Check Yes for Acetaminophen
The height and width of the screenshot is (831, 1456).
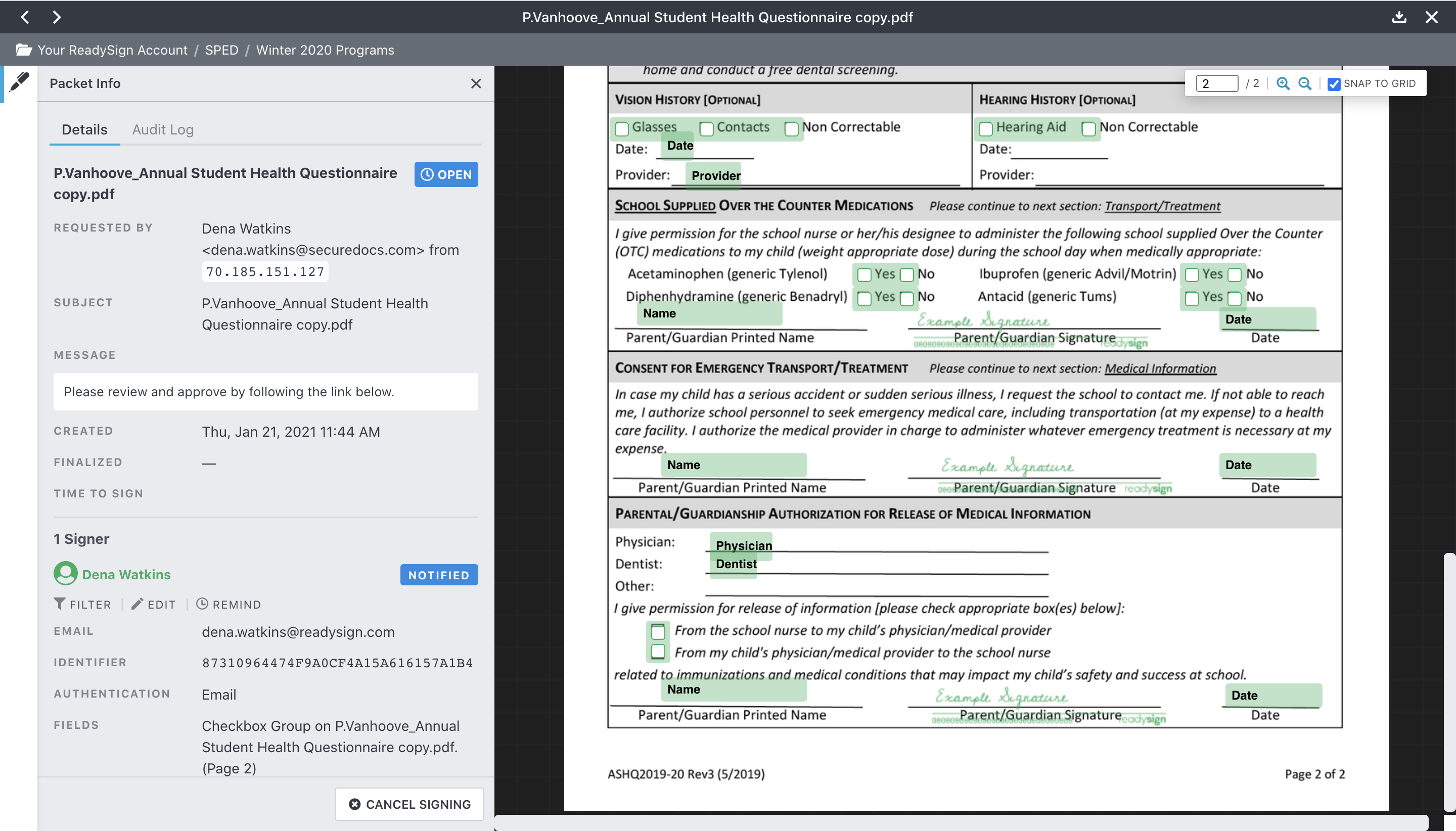point(864,275)
